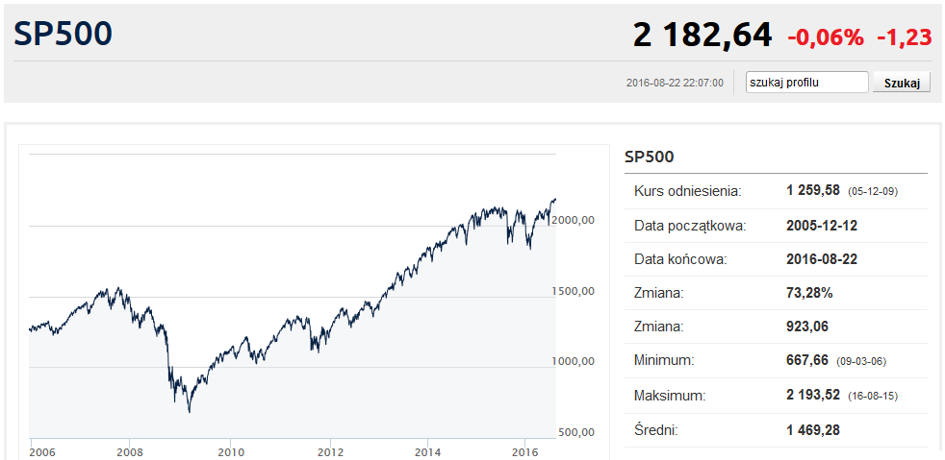Click the current price 2 182,64
The height and width of the screenshot is (460, 945).
[x=702, y=36]
